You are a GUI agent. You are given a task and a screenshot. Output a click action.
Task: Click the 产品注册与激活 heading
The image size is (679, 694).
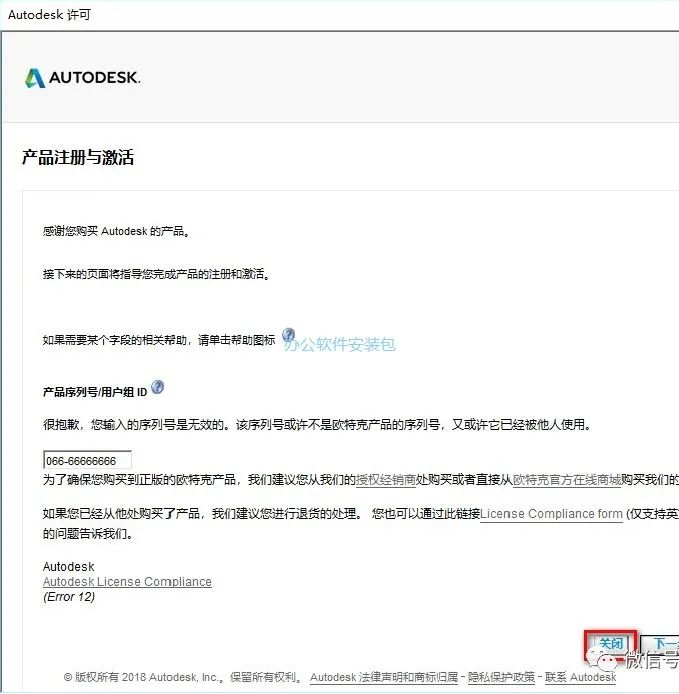click(x=78, y=157)
